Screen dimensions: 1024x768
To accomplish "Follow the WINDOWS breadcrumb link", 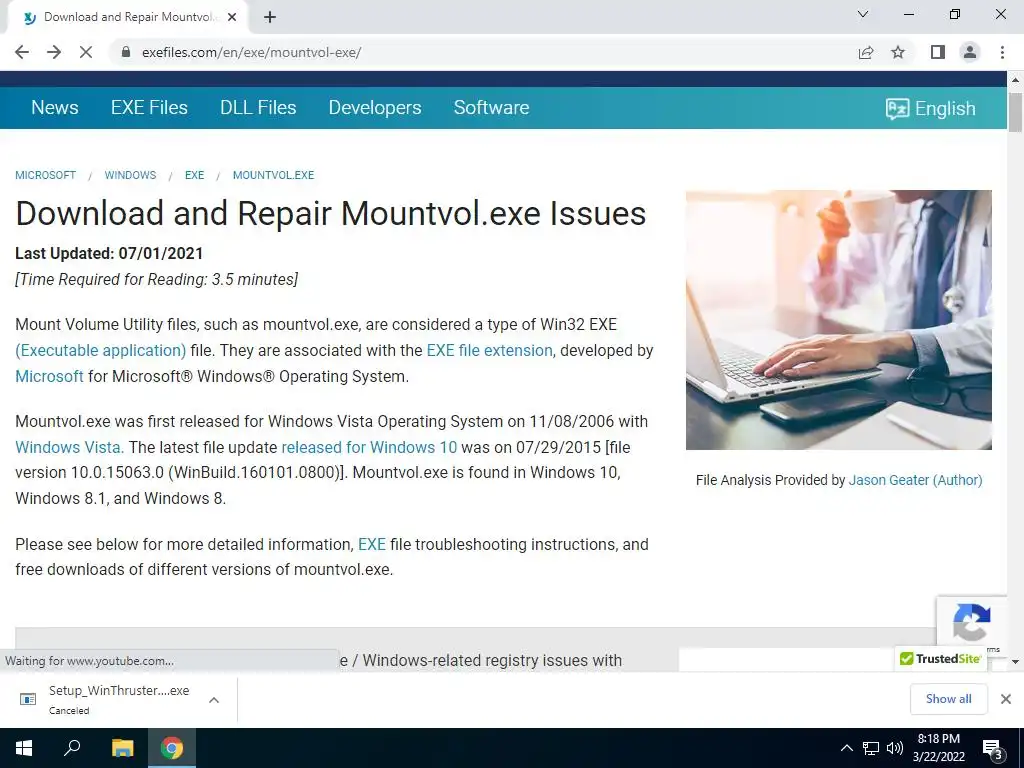I will [x=130, y=175].
